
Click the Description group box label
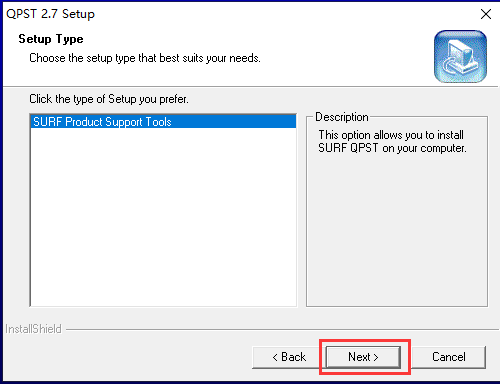(342, 117)
